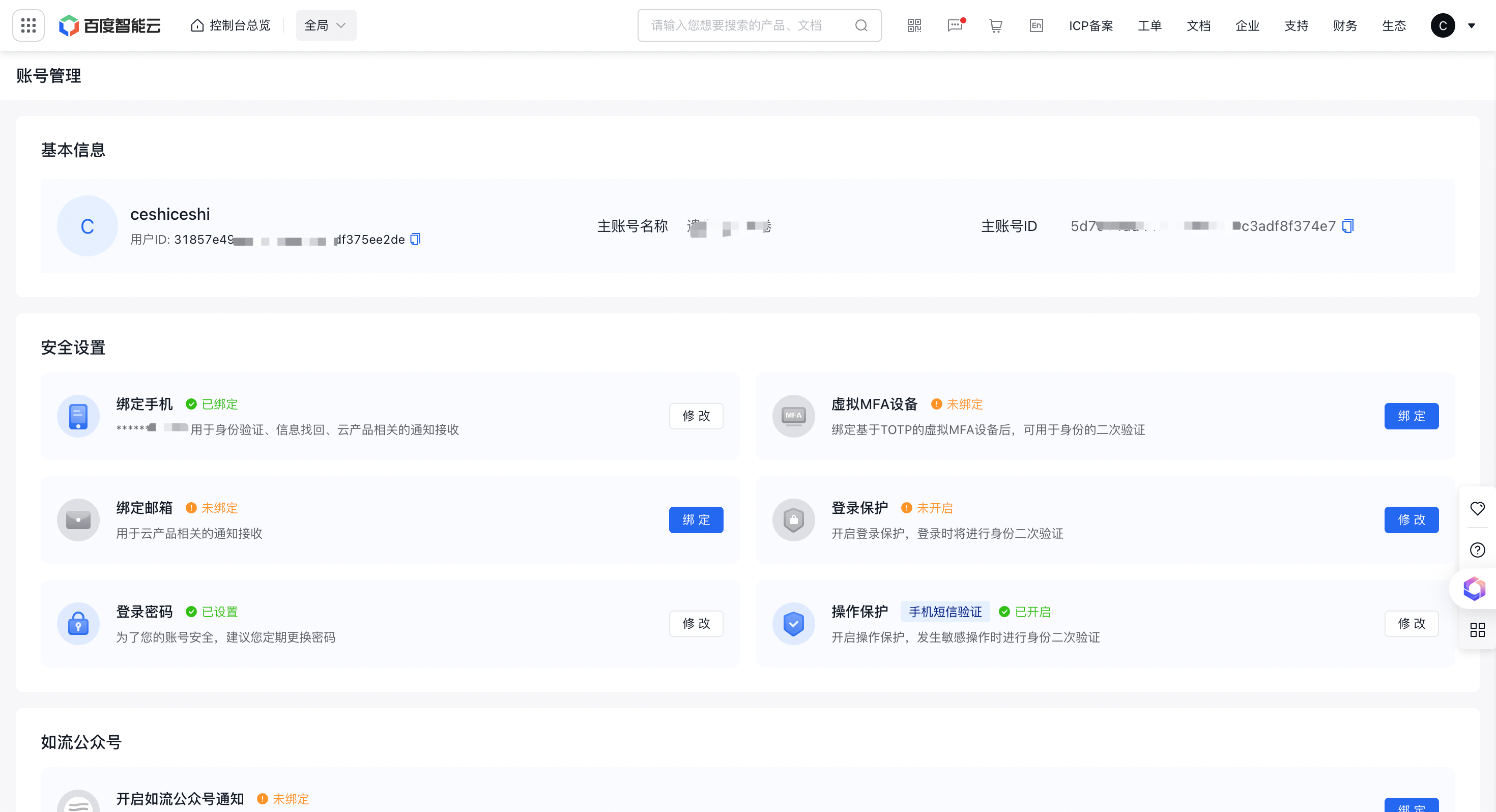Open 文档 menu item

[1198, 25]
